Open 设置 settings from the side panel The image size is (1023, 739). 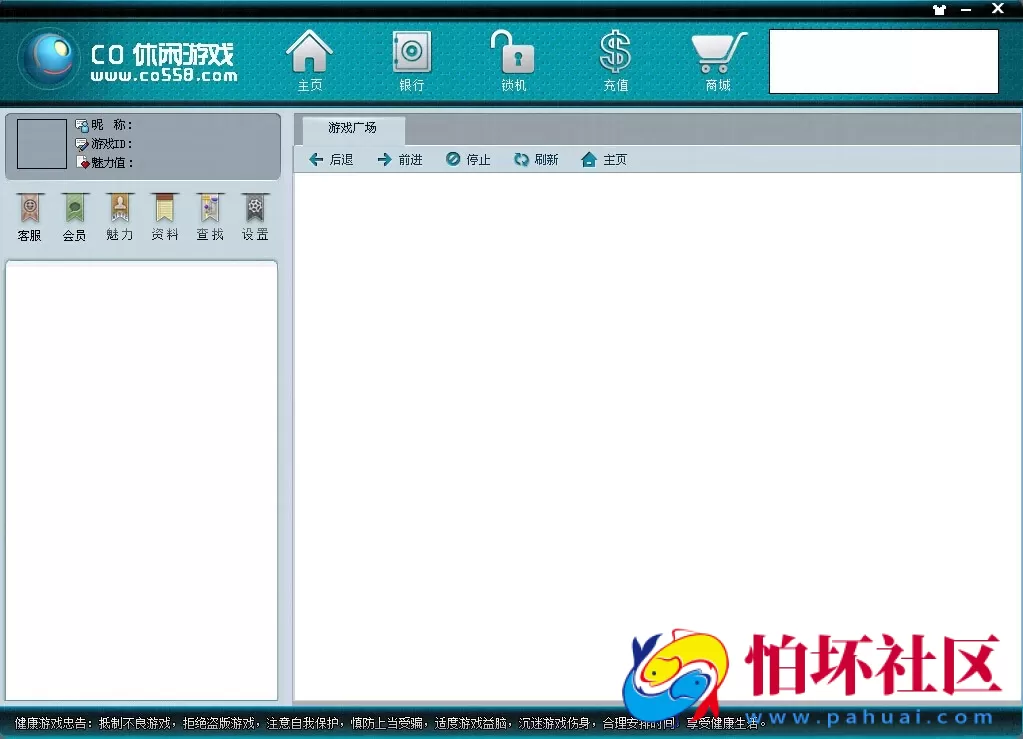254,216
